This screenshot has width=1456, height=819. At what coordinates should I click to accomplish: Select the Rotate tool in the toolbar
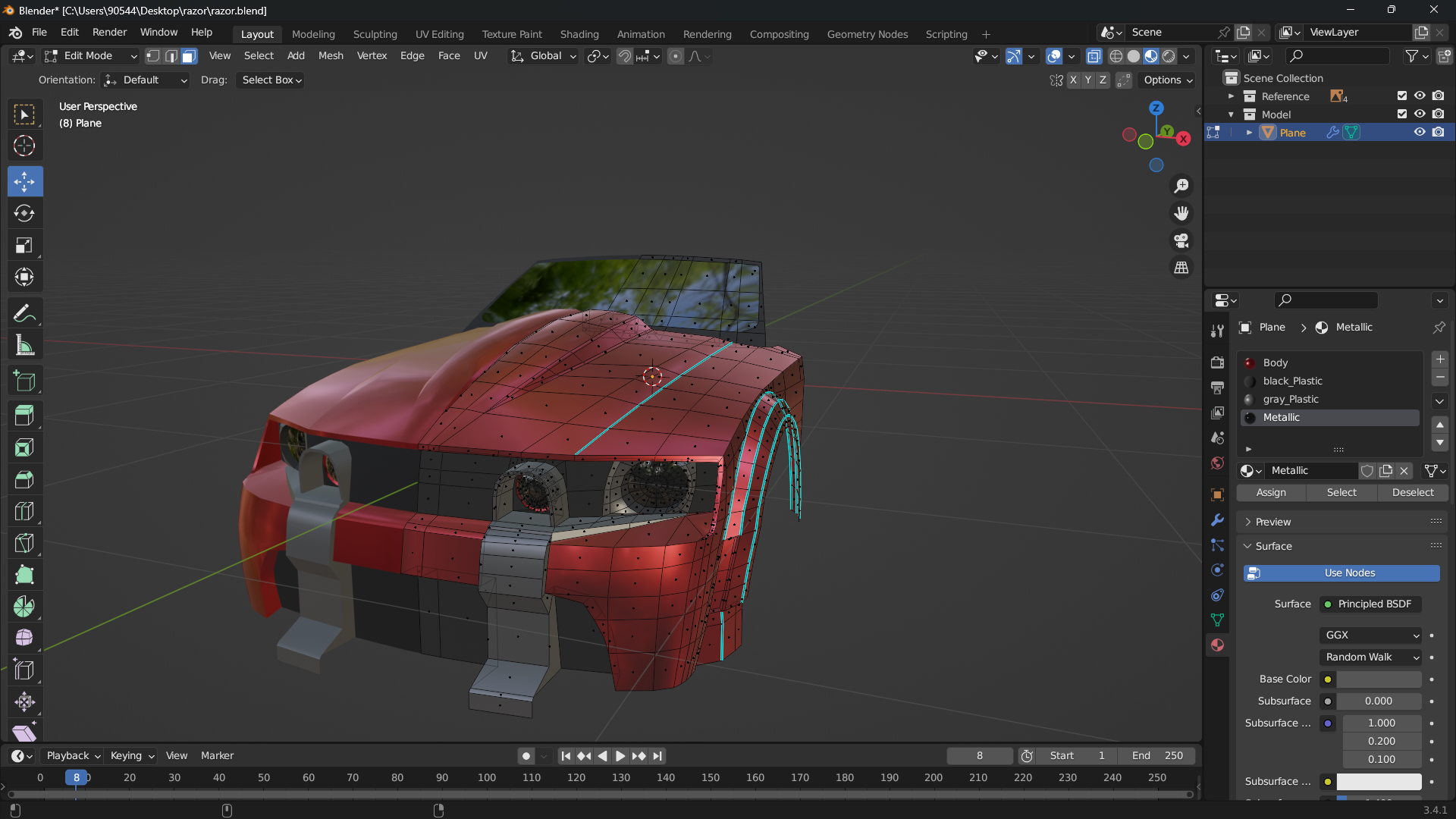pos(24,213)
